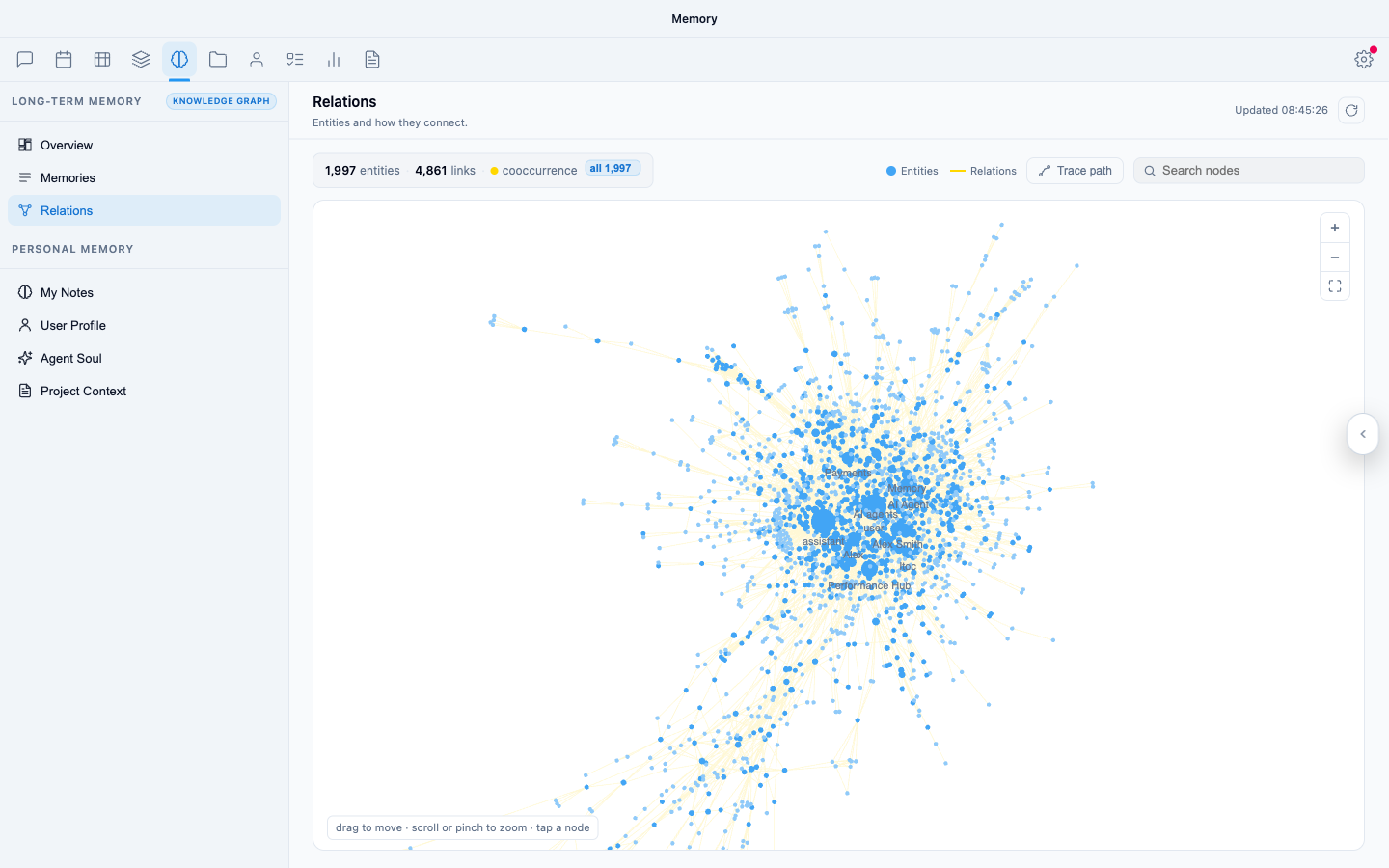This screenshot has height=868, width=1389.
Task: Toggle the cooccurrence link type filter
Action: point(533,171)
